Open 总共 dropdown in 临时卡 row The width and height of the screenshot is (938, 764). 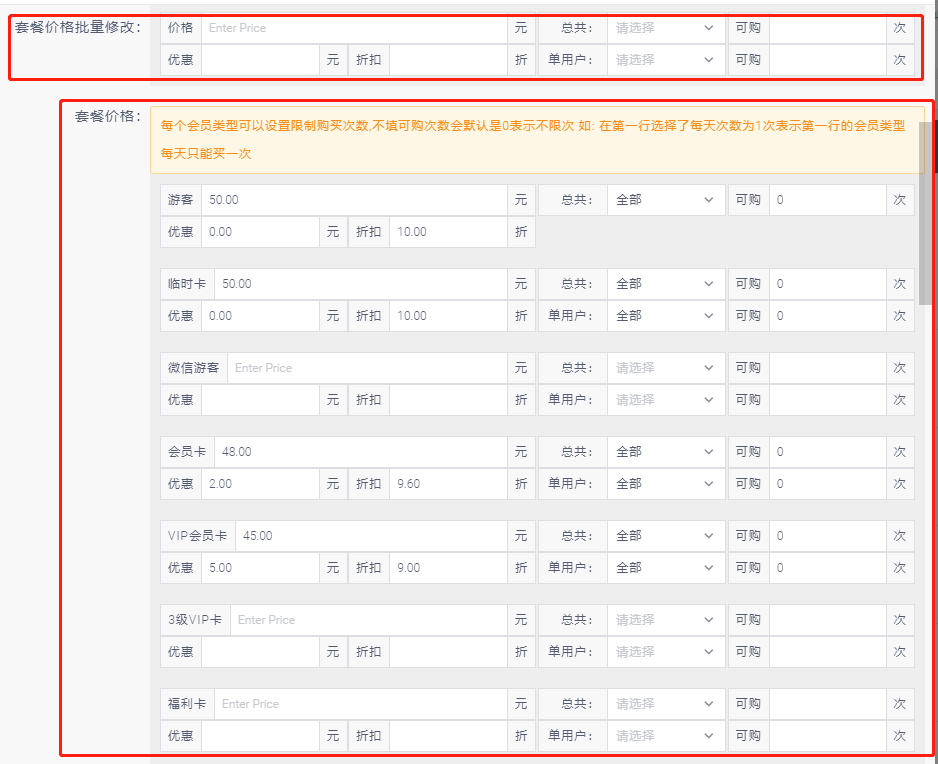click(666, 284)
